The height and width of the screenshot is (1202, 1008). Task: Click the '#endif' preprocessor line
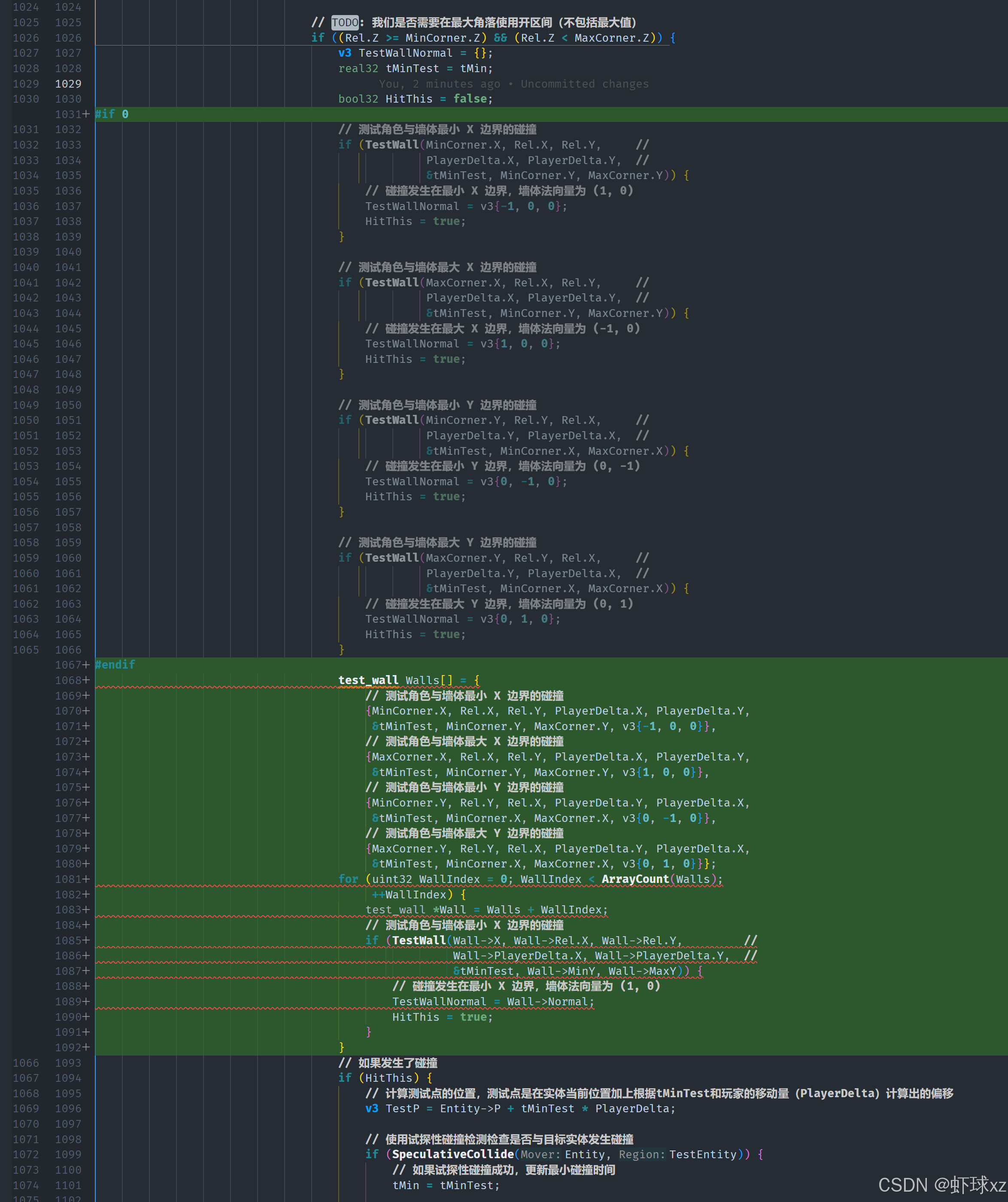pos(115,664)
